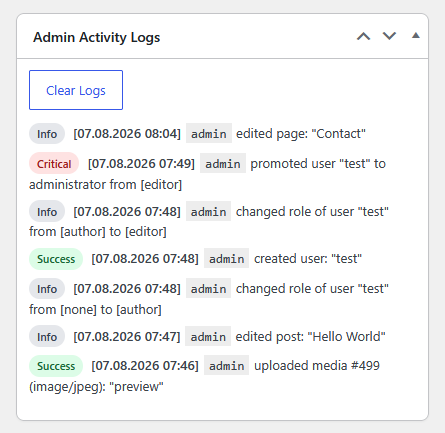This screenshot has height=433, width=445.
Task: Collapse the Admin Activity Logs panel
Action: pyautogui.click(x=415, y=36)
